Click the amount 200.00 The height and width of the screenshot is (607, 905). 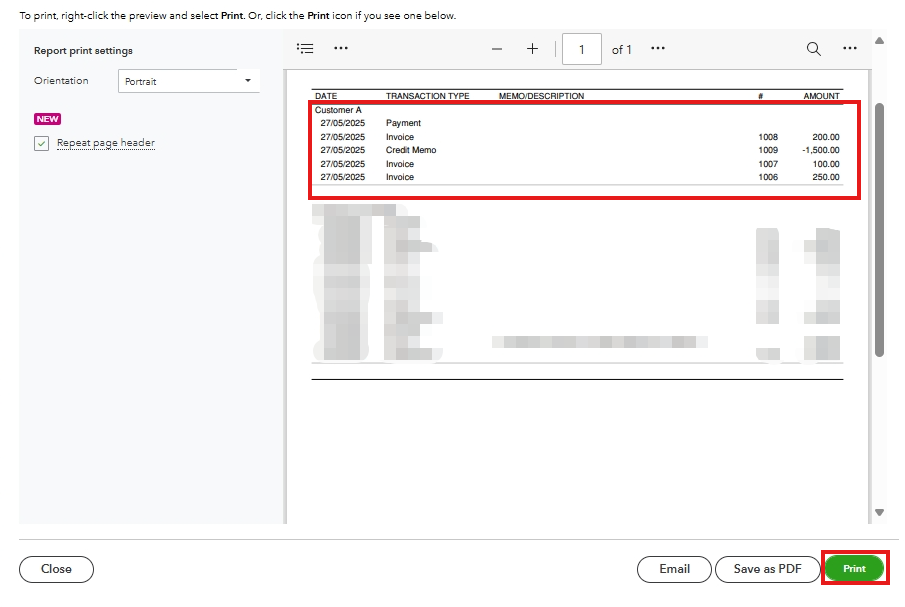coord(826,137)
